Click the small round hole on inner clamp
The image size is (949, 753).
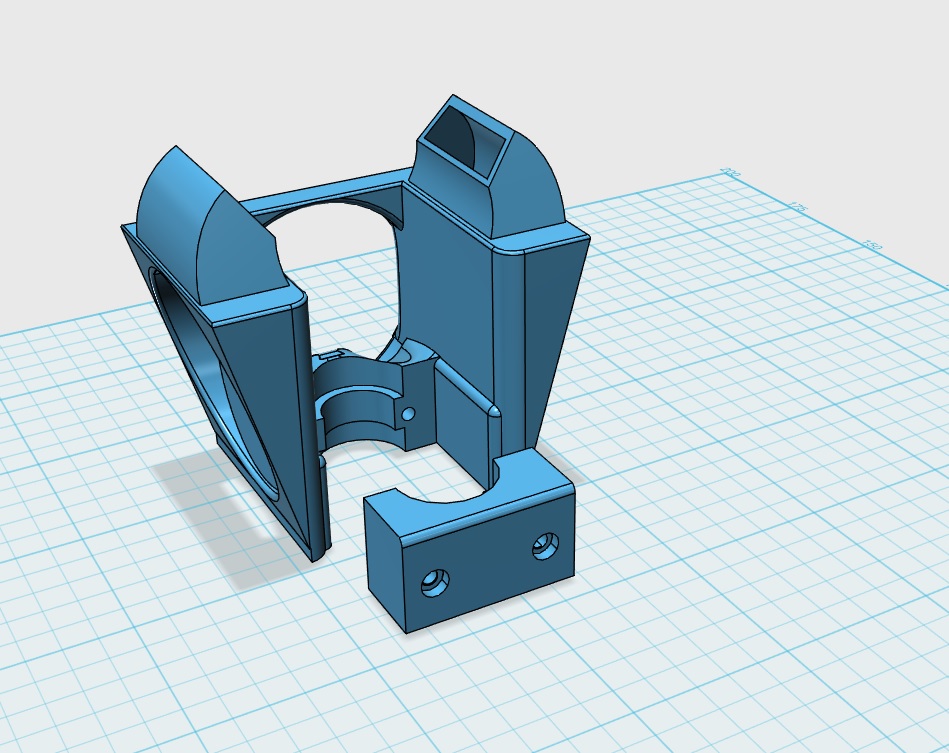click(x=409, y=413)
